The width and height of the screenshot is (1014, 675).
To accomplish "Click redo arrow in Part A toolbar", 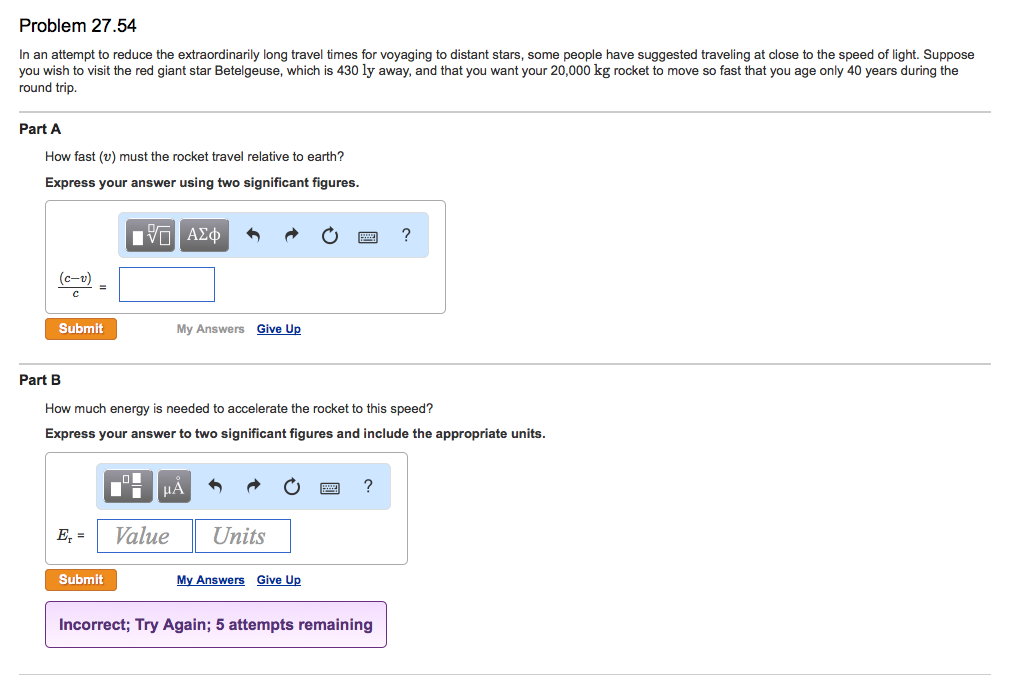I will coord(291,236).
